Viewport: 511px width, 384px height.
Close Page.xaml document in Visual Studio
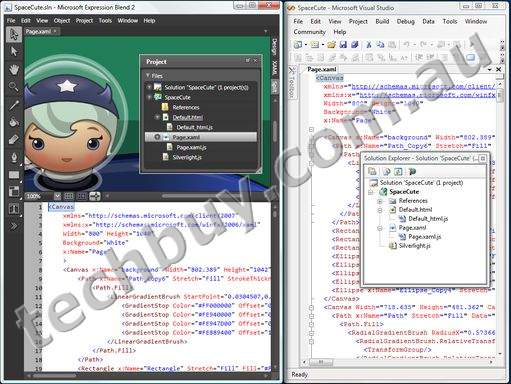point(498,69)
